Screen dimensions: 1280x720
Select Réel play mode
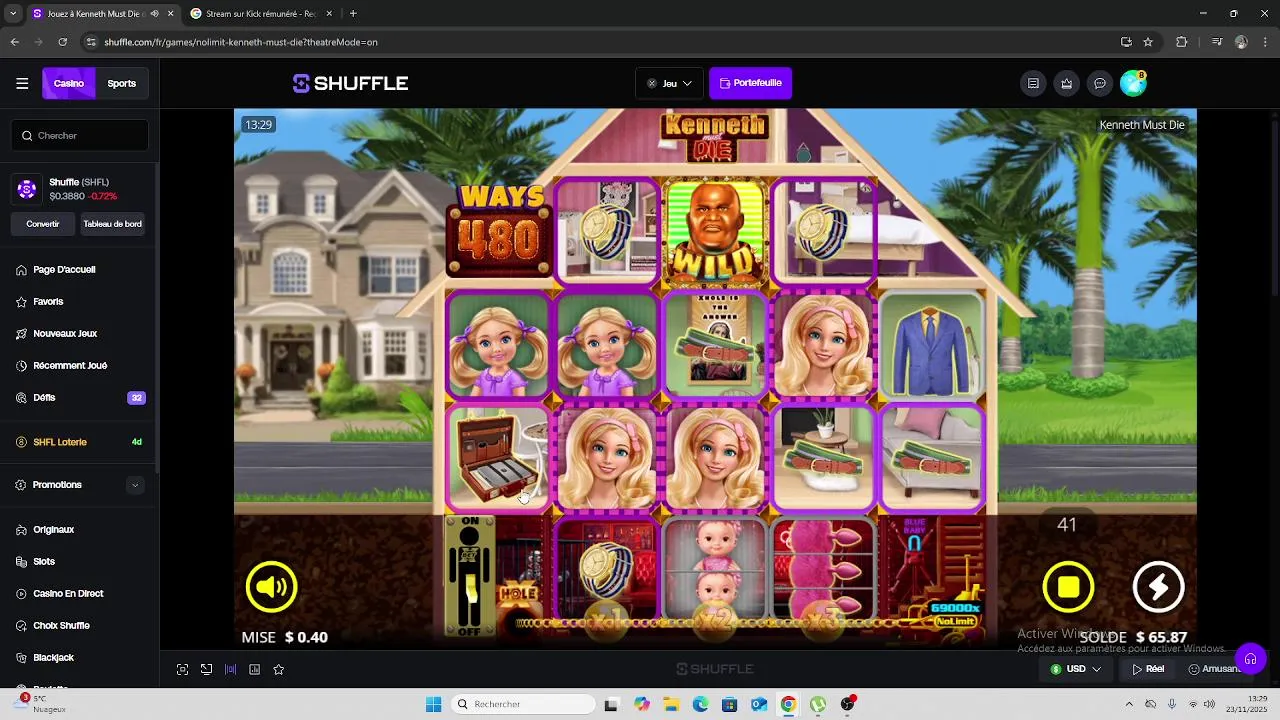pos(1148,669)
